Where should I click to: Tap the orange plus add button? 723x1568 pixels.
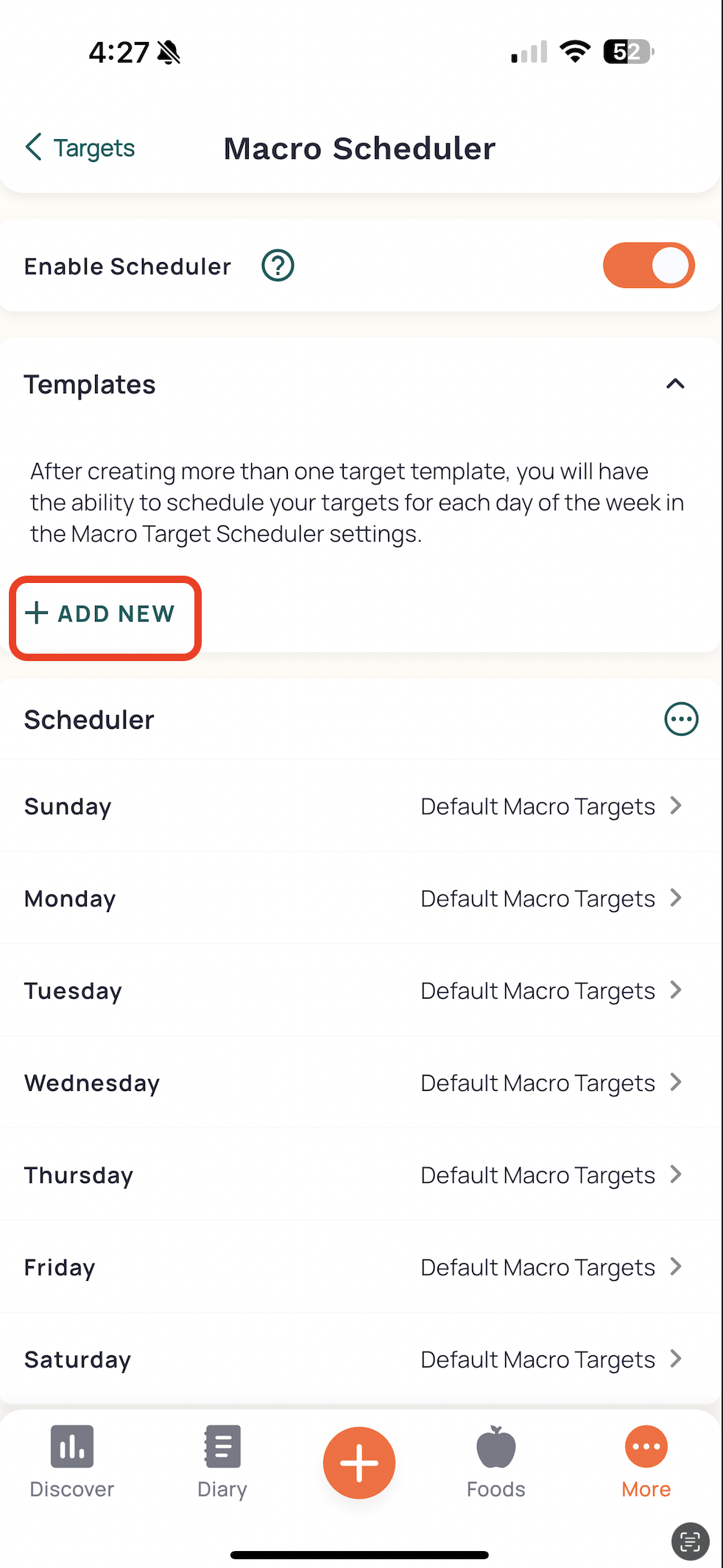pyautogui.click(x=359, y=1463)
